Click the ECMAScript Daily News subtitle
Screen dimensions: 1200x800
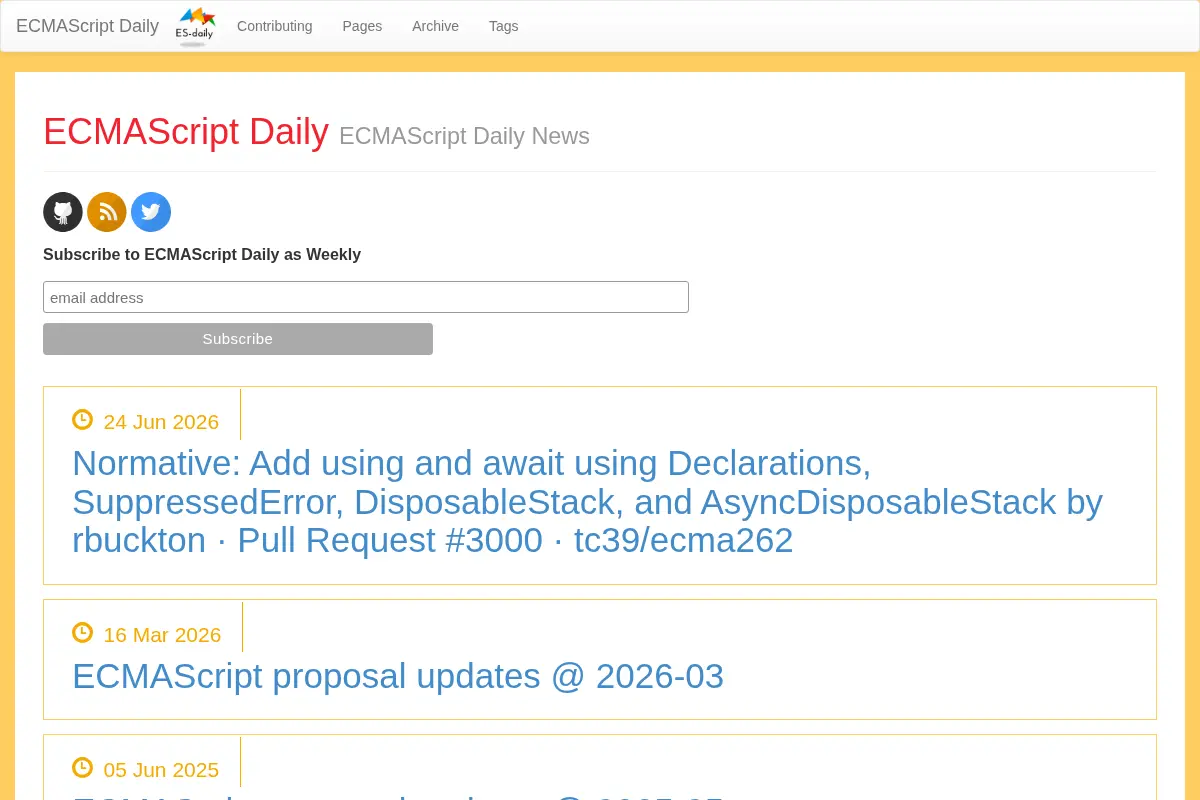tap(464, 136)
